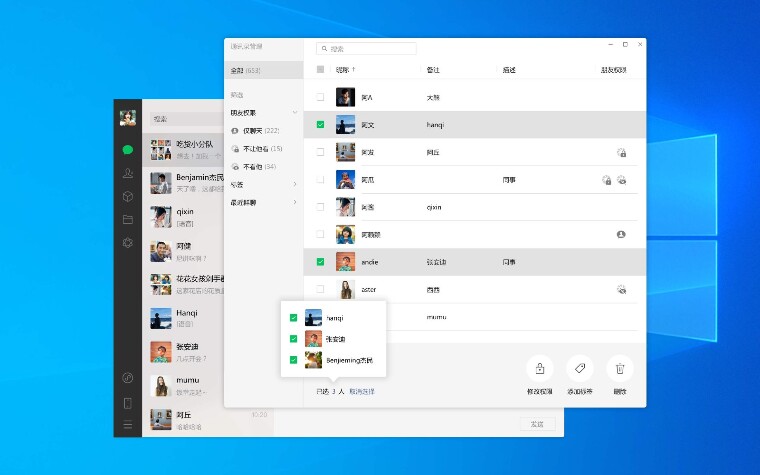This screenshot has width=760, height=475.
Task: Check the checkbox for the astor contact row
Action: tap(320, 289)
